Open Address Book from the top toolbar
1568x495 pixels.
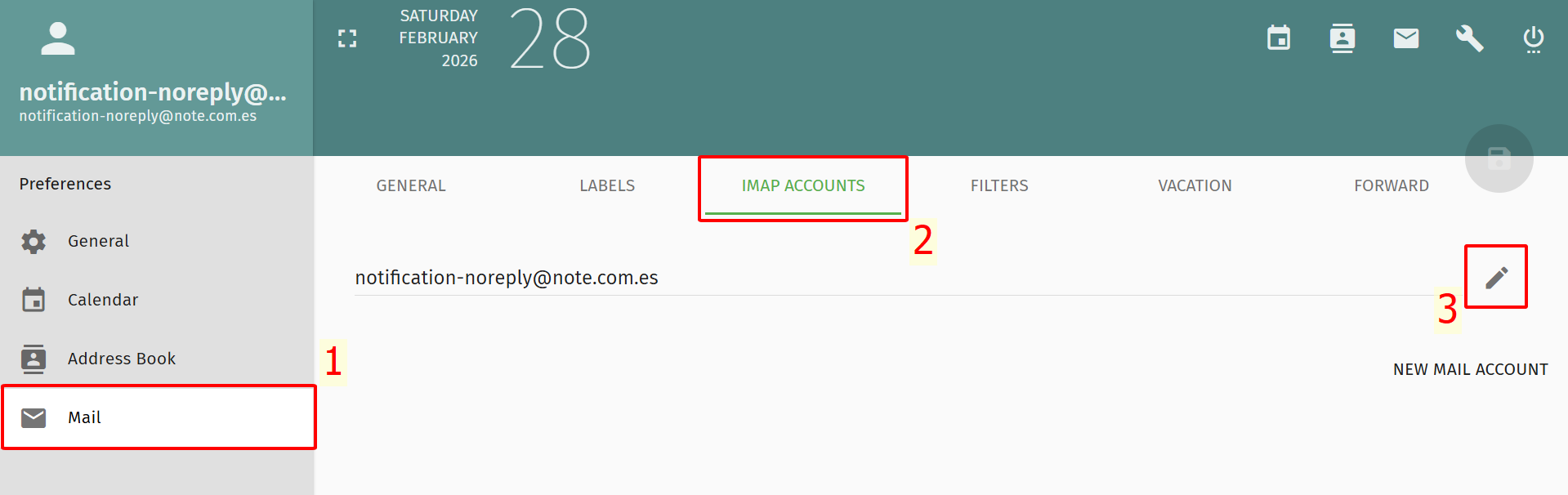[x=1342, y=38]
